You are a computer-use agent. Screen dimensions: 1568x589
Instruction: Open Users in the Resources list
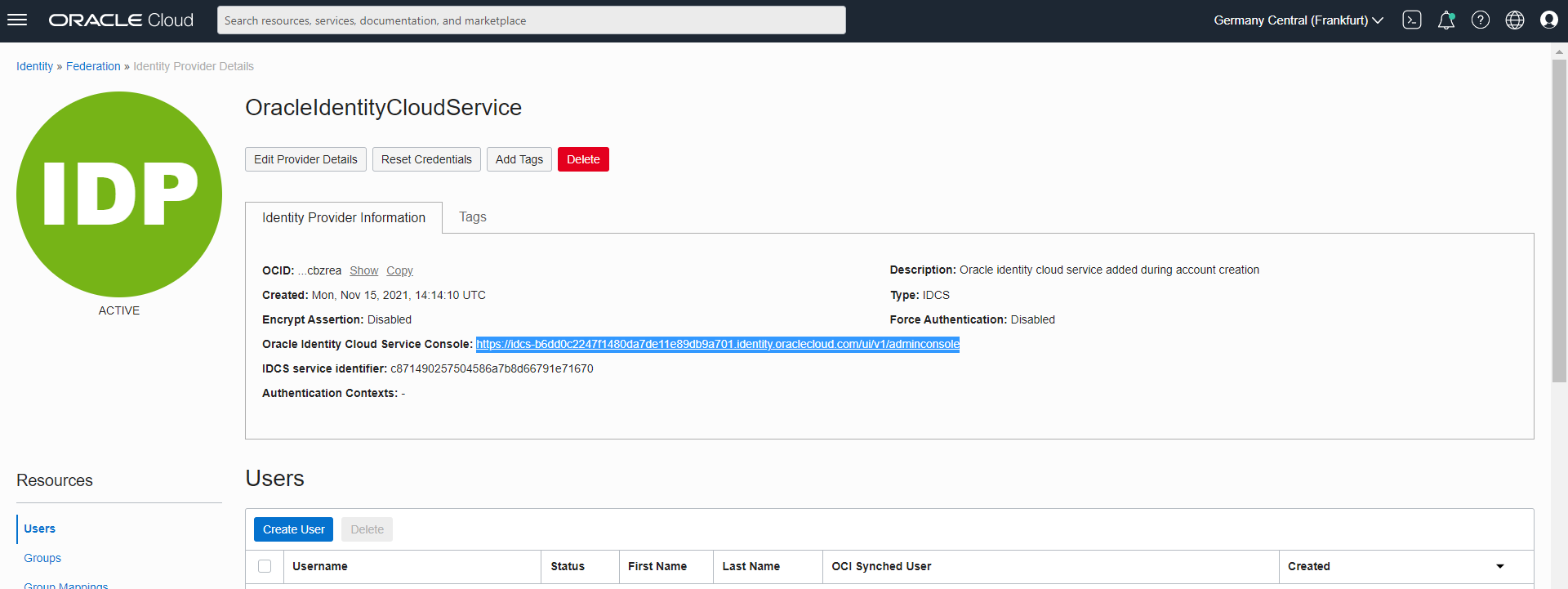point(40,529)
